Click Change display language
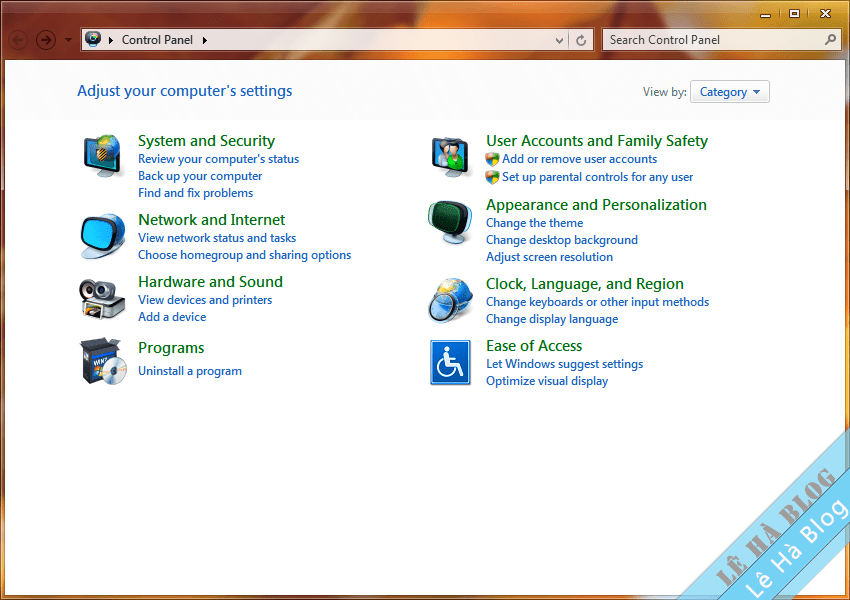This screenshot has width=850, height=600. [x=552, y=319]
